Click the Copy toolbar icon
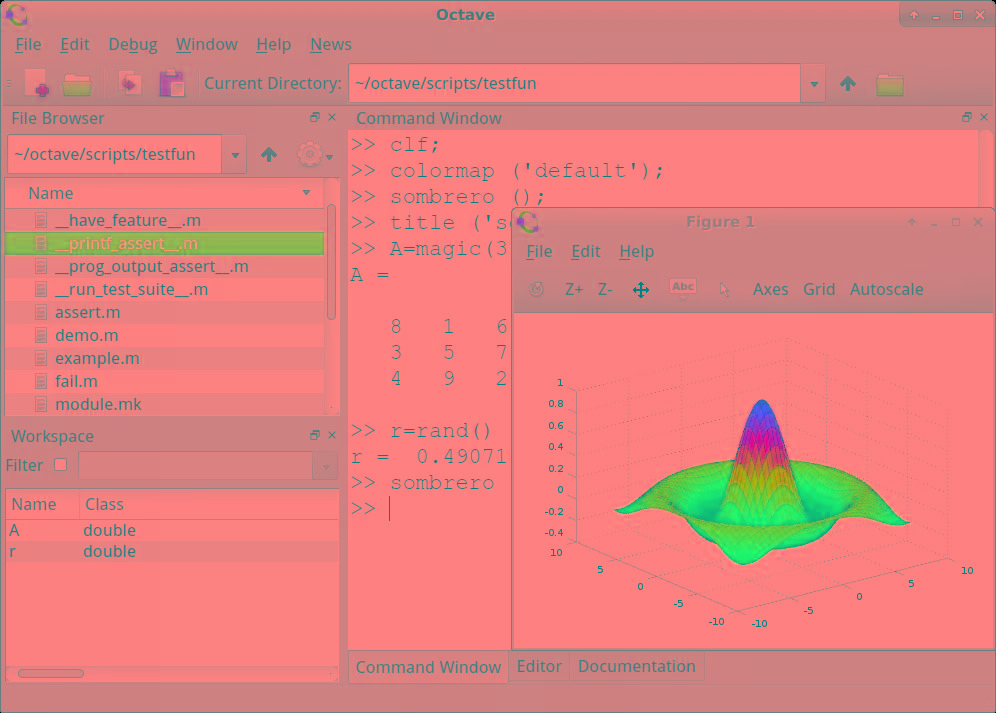996x713 pixels. click(x=130, y=83)
